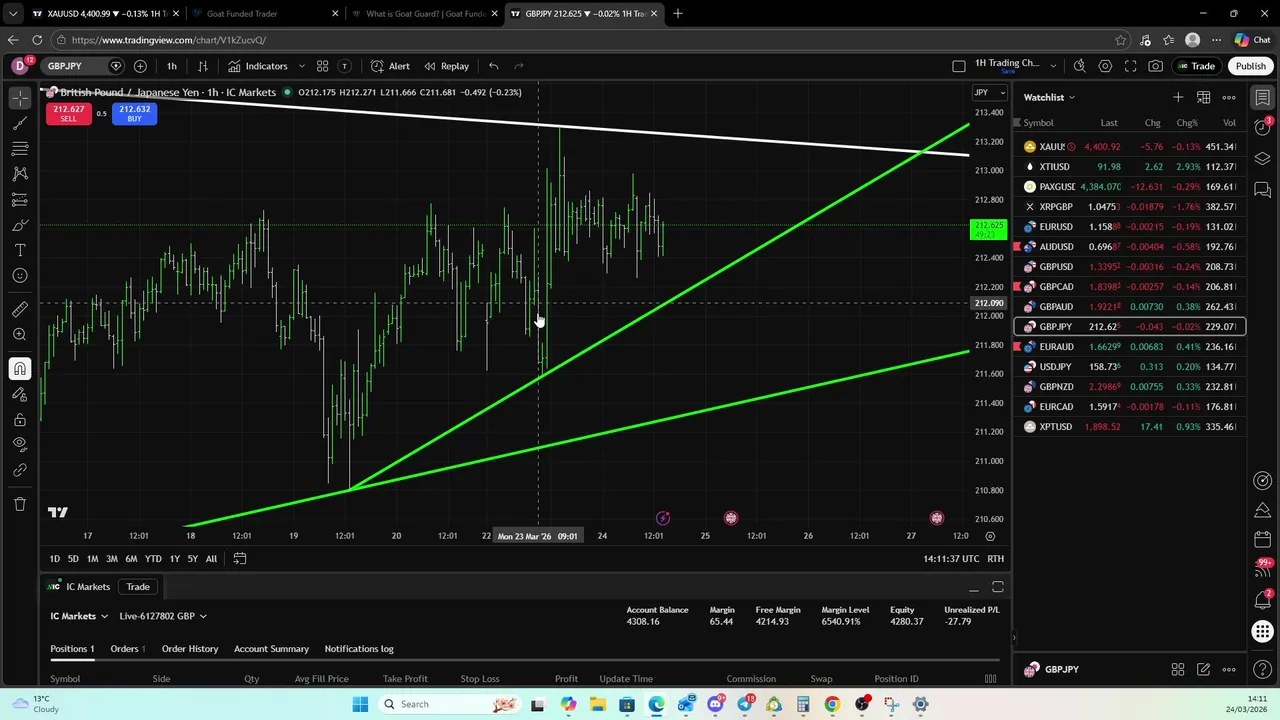Toggle fullscreen mode icon
This screenshot has height=720, width=1280.
click(x=1130, y=66)
